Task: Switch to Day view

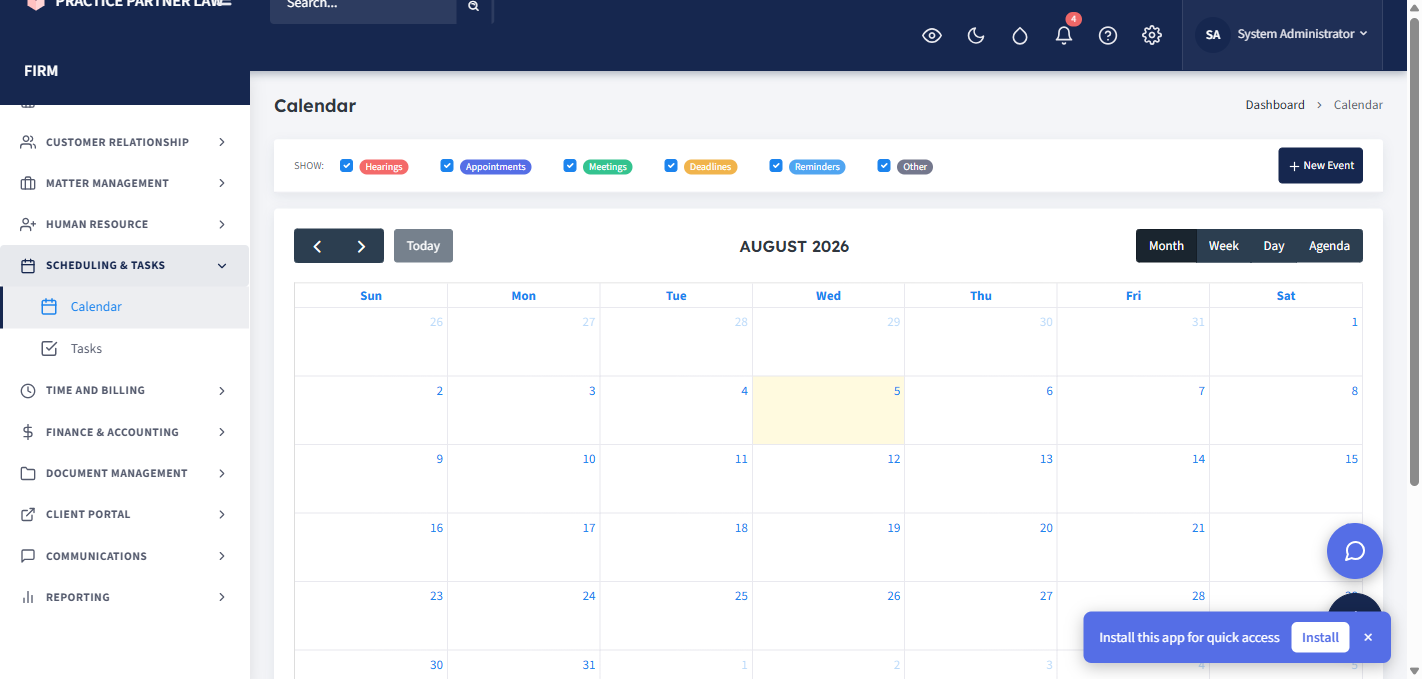Action: tap(1274, 246)
